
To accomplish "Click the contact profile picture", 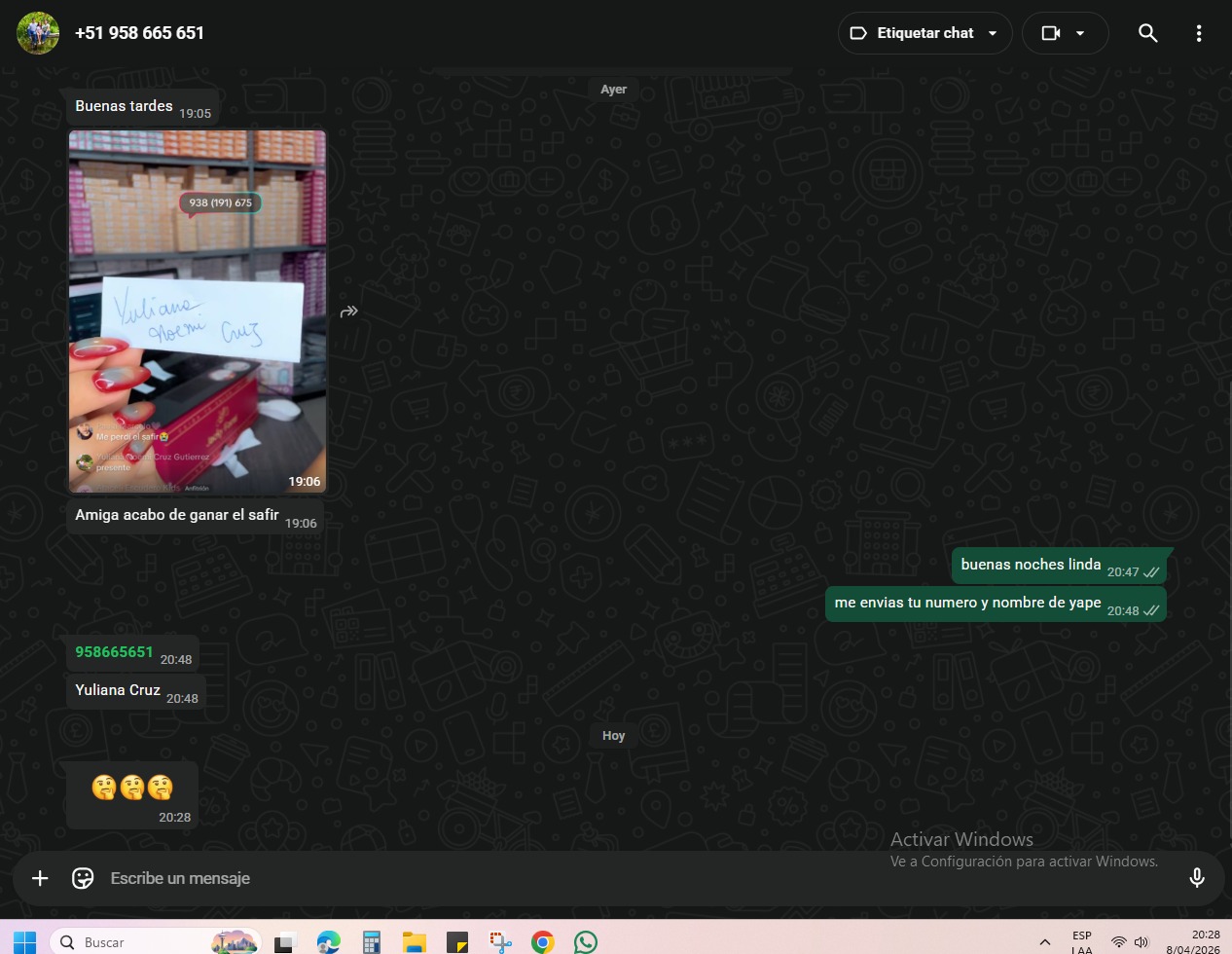I will tap(38, 33).
